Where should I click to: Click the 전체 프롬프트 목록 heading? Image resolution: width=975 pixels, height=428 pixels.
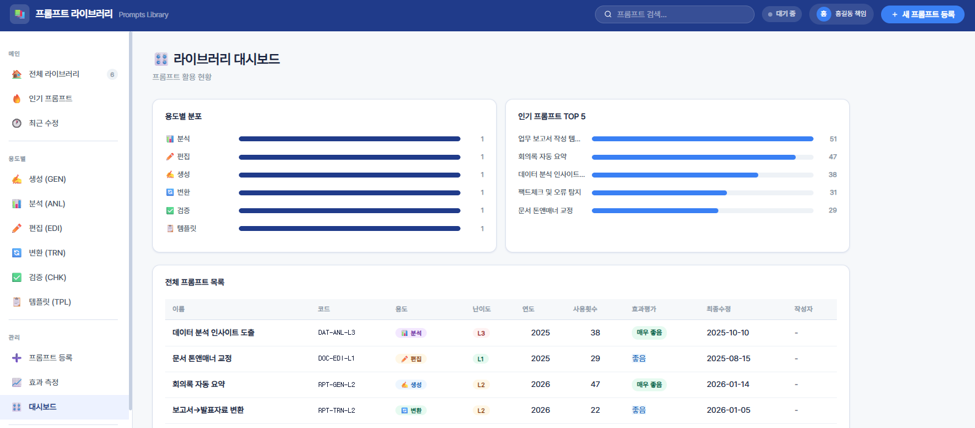pyautogui.click(x=195, y=282)
